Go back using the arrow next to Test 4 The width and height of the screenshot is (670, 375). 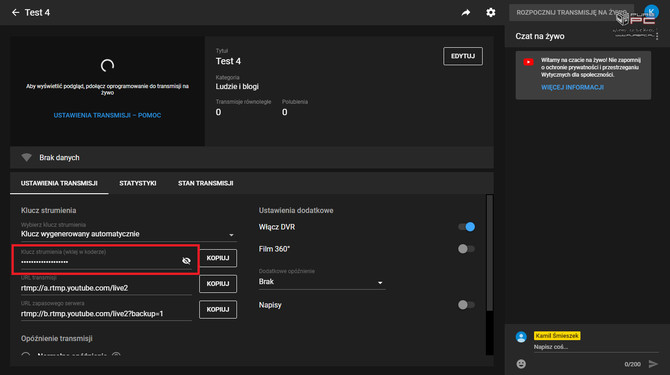[x=16, y=12]
